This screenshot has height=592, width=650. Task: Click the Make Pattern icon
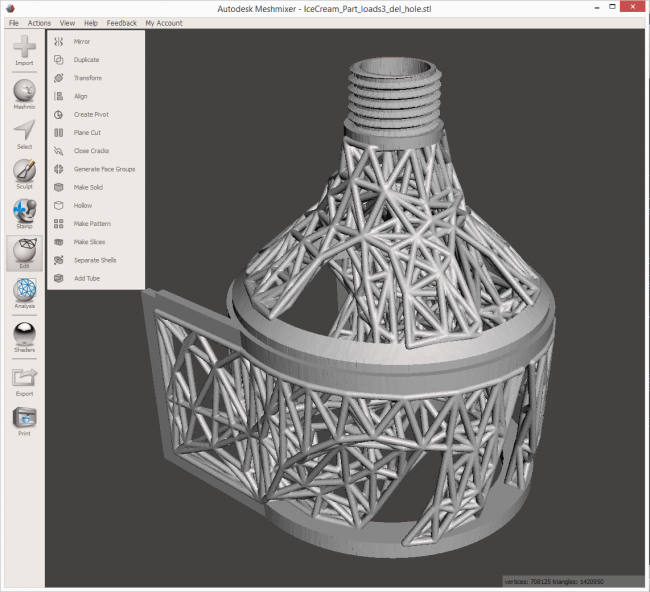pyautogui.click(x=58, y=224)
